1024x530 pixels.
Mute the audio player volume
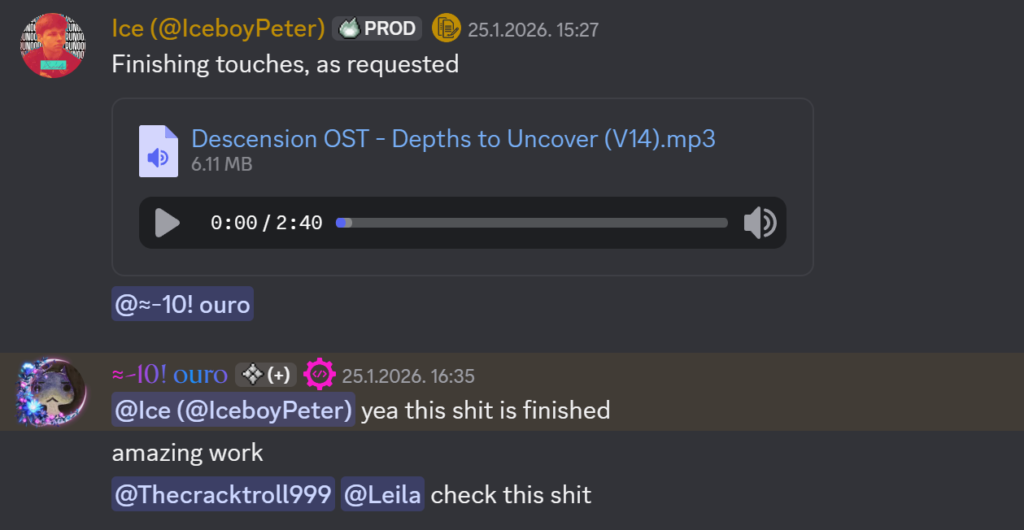[x=759, y=223]
